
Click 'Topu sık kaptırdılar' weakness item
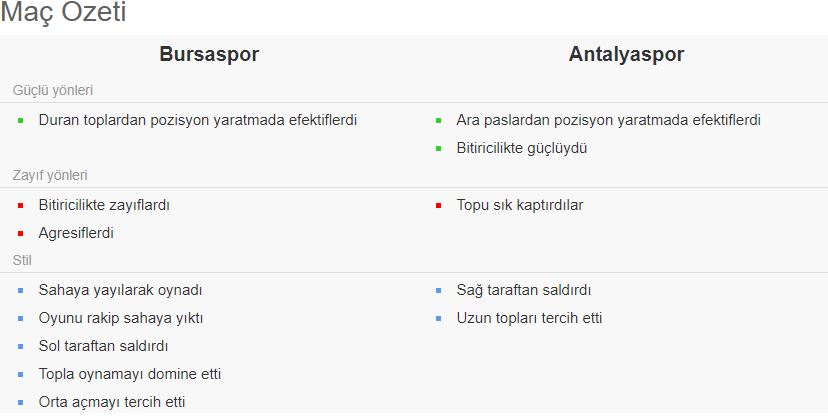[520, 205]
